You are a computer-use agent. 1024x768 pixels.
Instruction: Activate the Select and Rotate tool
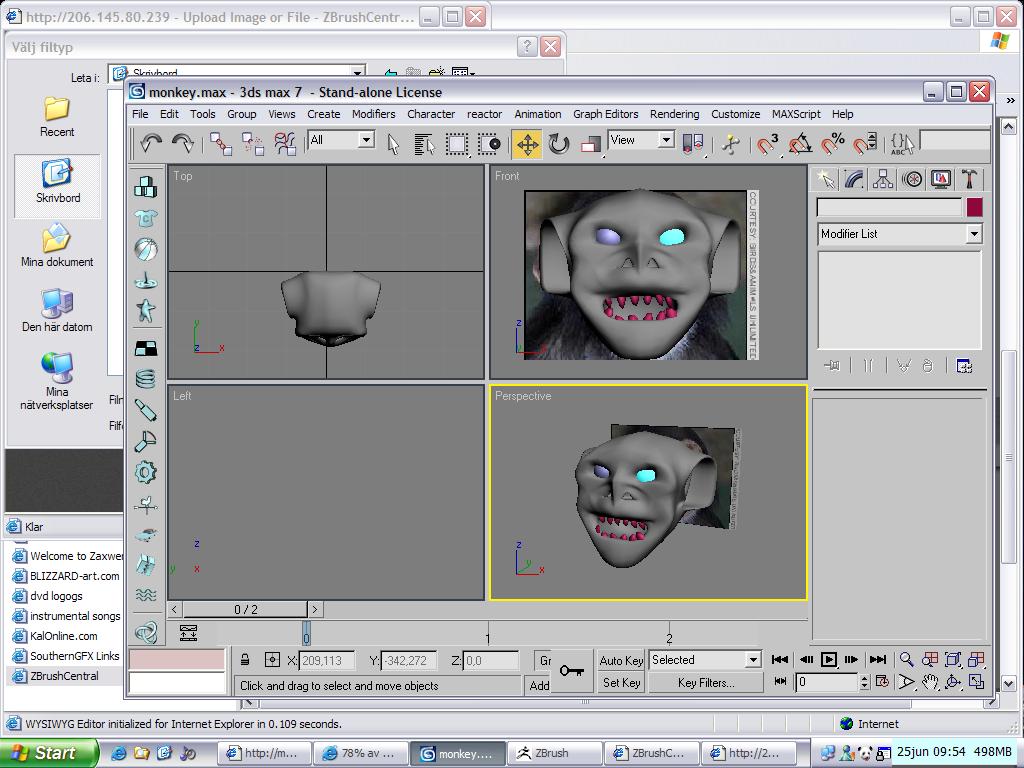point(559,144)
